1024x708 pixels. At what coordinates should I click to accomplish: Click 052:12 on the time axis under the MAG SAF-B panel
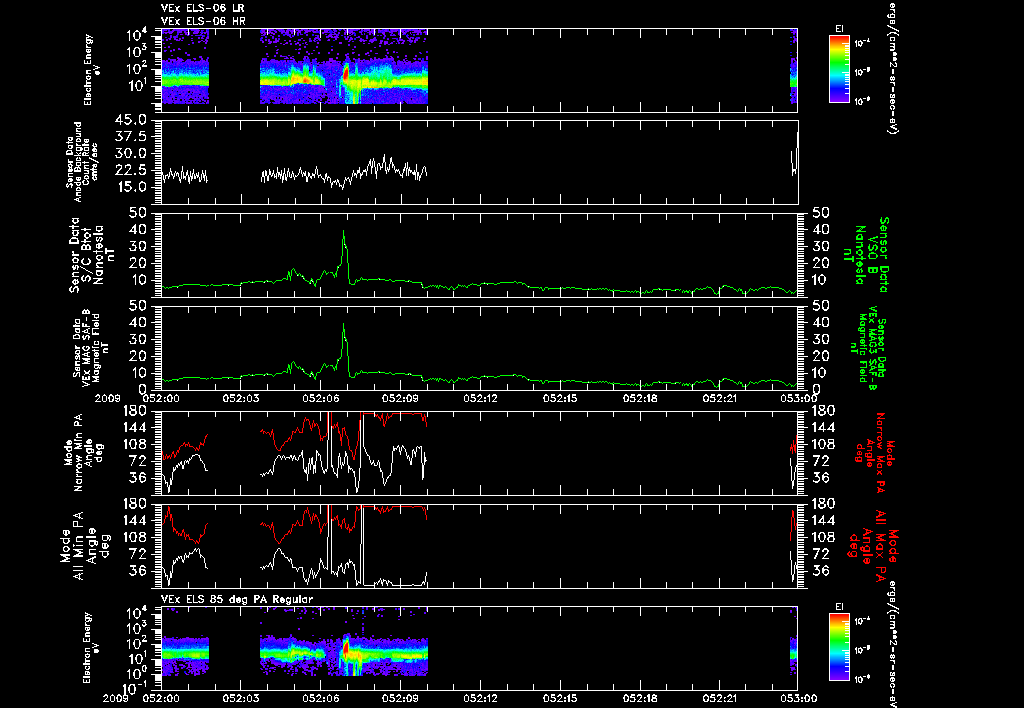480,397
